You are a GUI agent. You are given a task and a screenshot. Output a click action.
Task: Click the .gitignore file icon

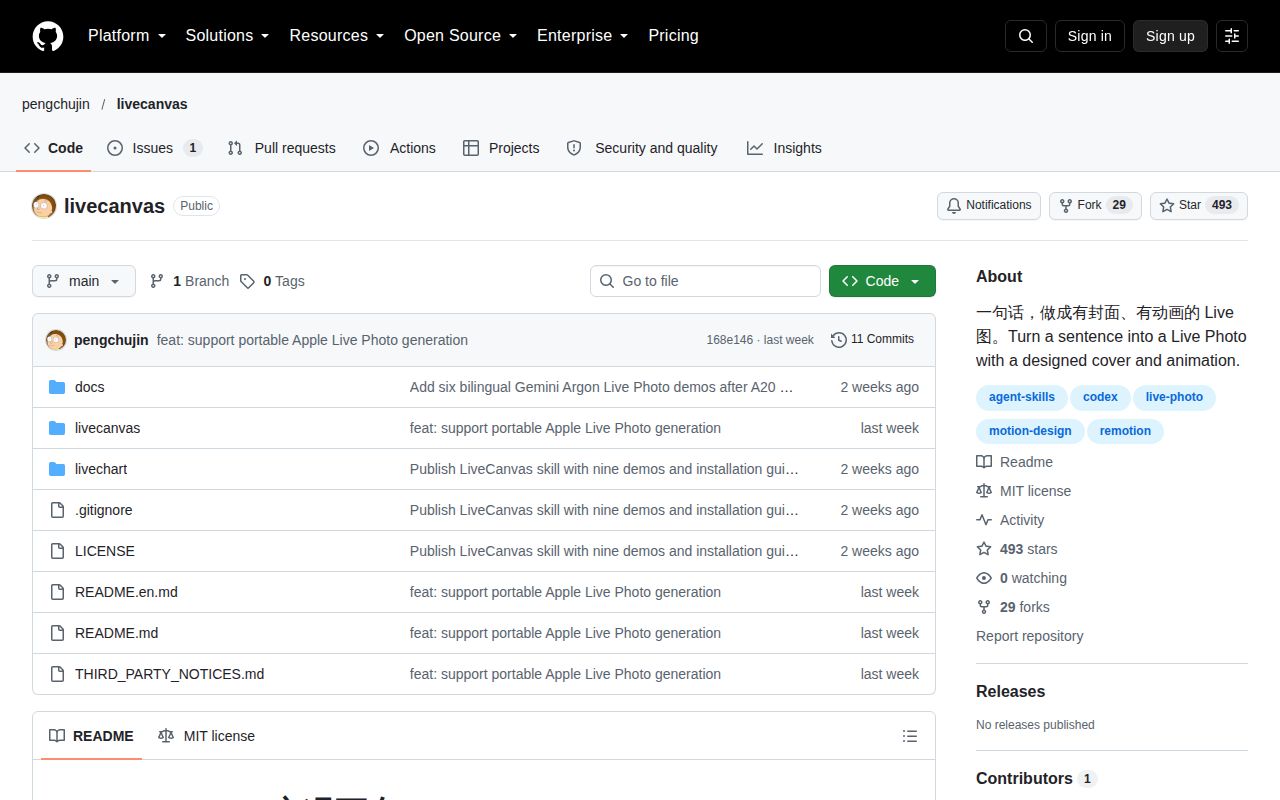coord(57,510)
